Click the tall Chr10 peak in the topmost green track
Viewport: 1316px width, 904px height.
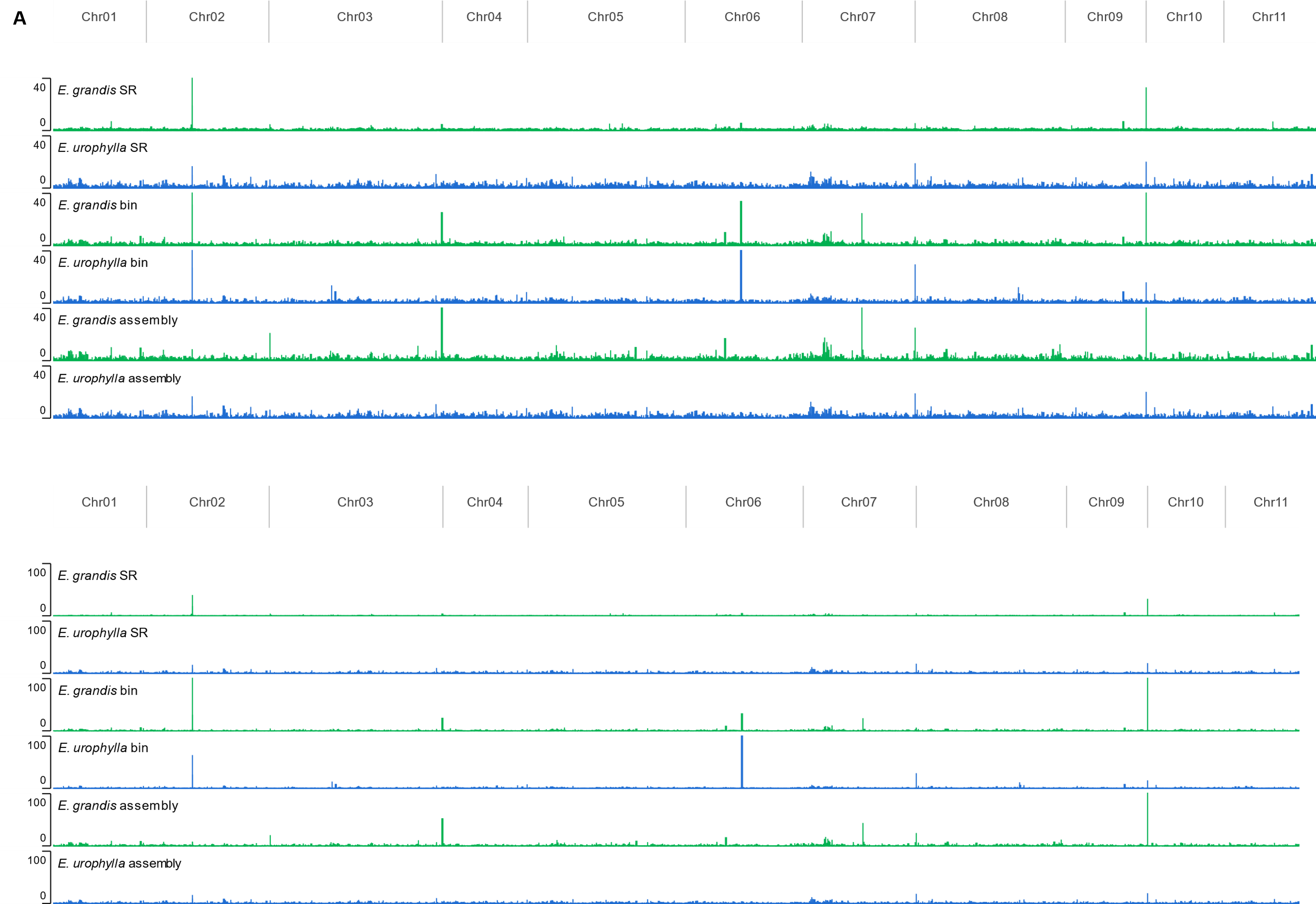(x=1146, y=108)
